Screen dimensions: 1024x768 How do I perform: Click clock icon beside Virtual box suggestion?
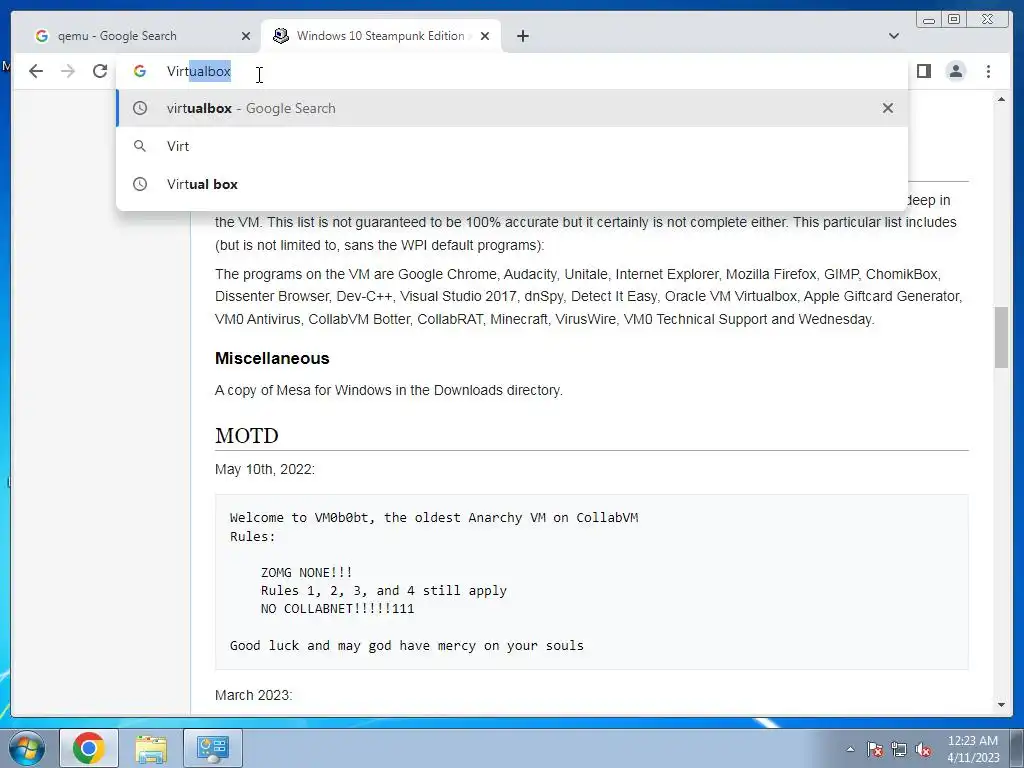(x=140, y=184)
